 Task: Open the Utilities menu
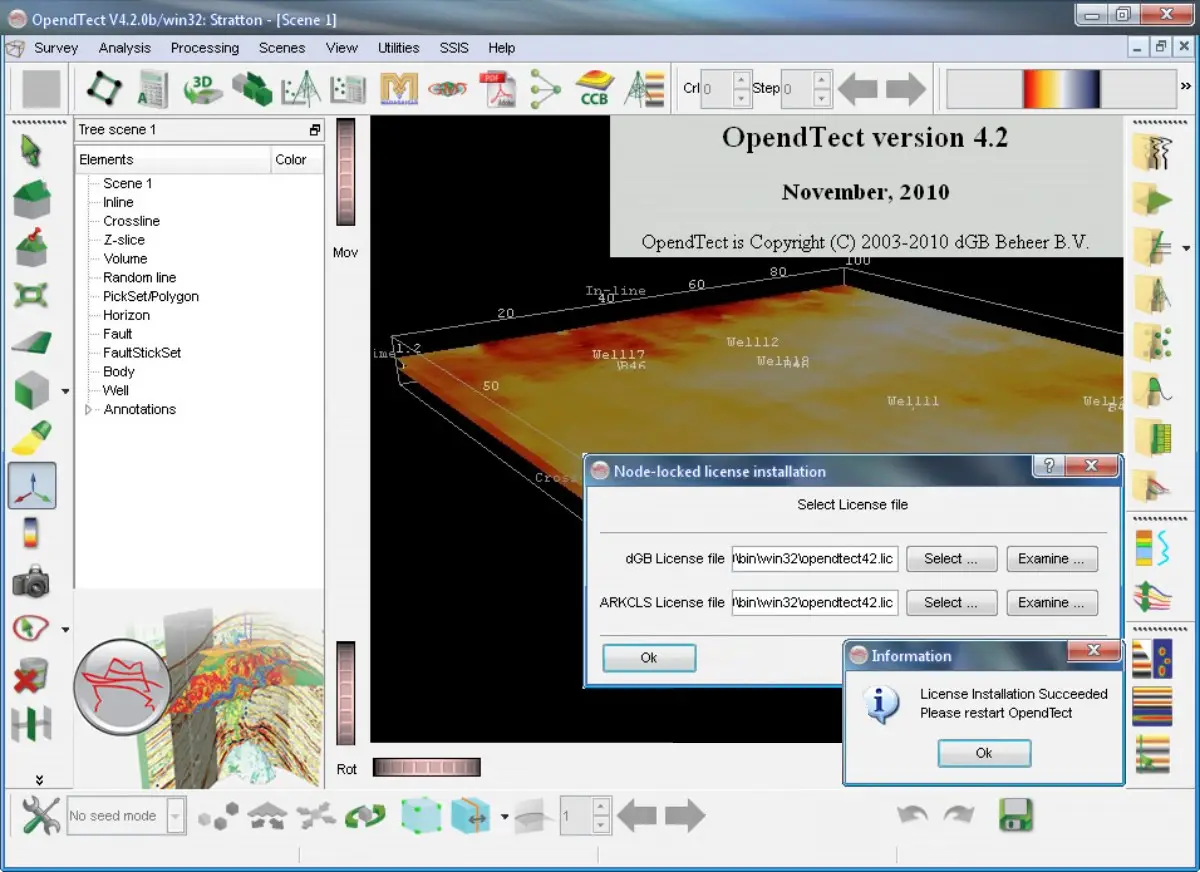pyautogui.click(x=399, y=48)
